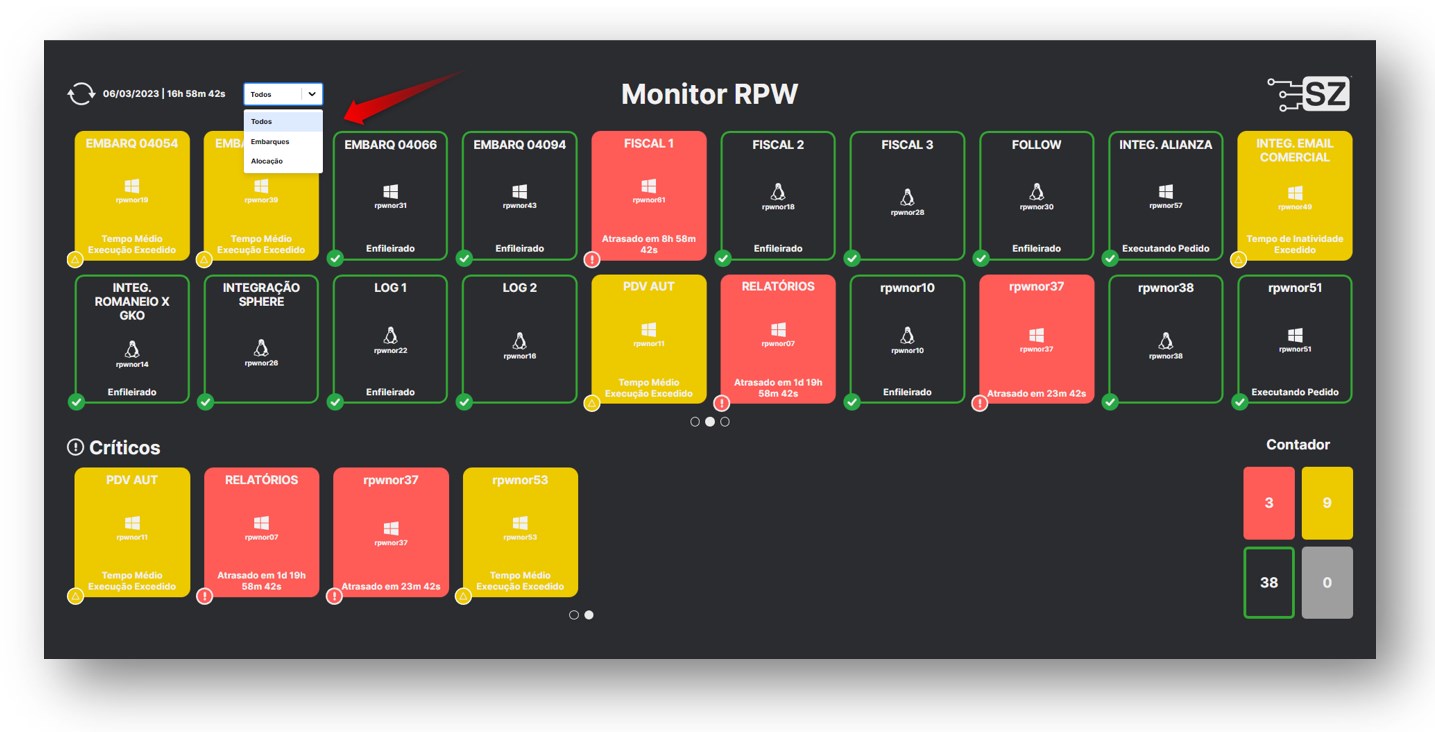Open the rpwnor53 critical card

pyautogui.click(x=520, y=532)
